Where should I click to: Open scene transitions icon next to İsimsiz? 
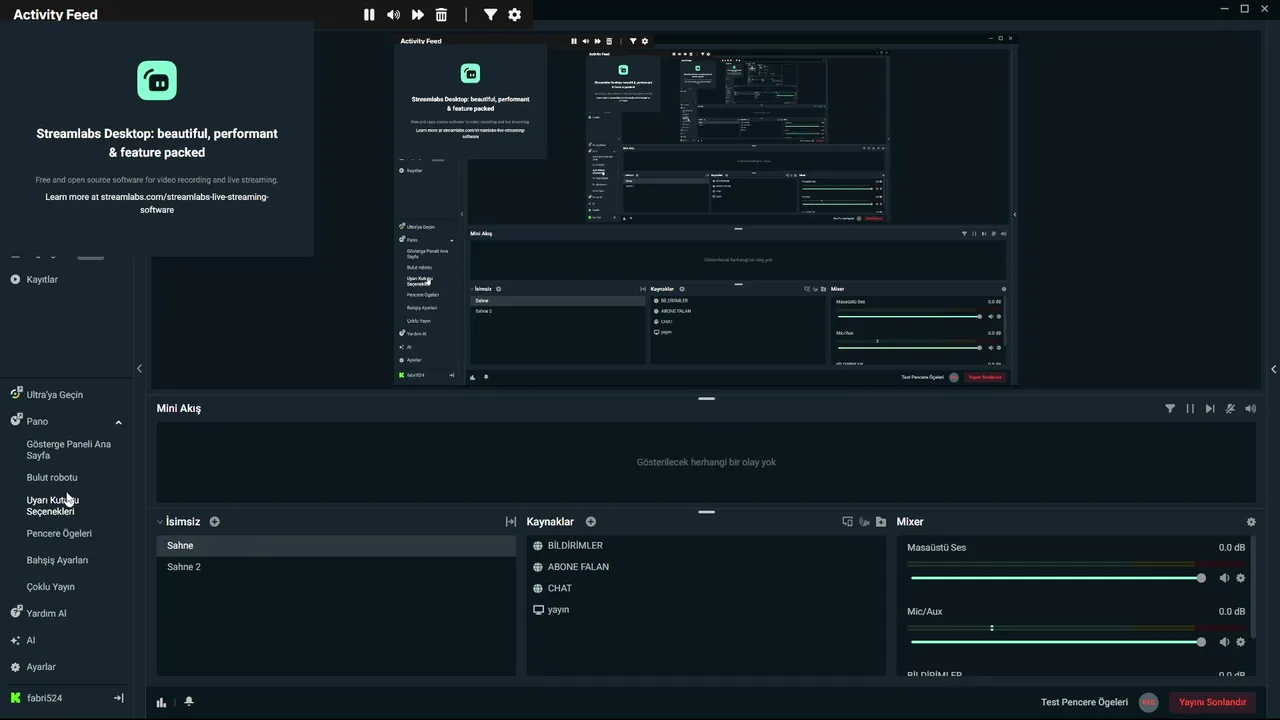pyautogui.click(x=511, y=522)
